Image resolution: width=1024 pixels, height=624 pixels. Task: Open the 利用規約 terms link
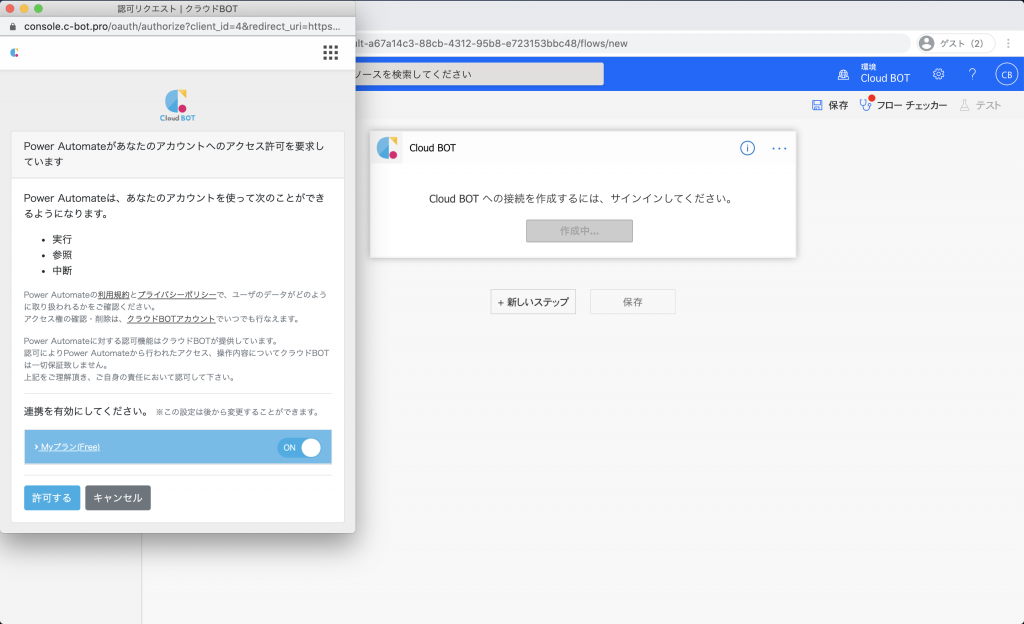[x=114, y=295]
